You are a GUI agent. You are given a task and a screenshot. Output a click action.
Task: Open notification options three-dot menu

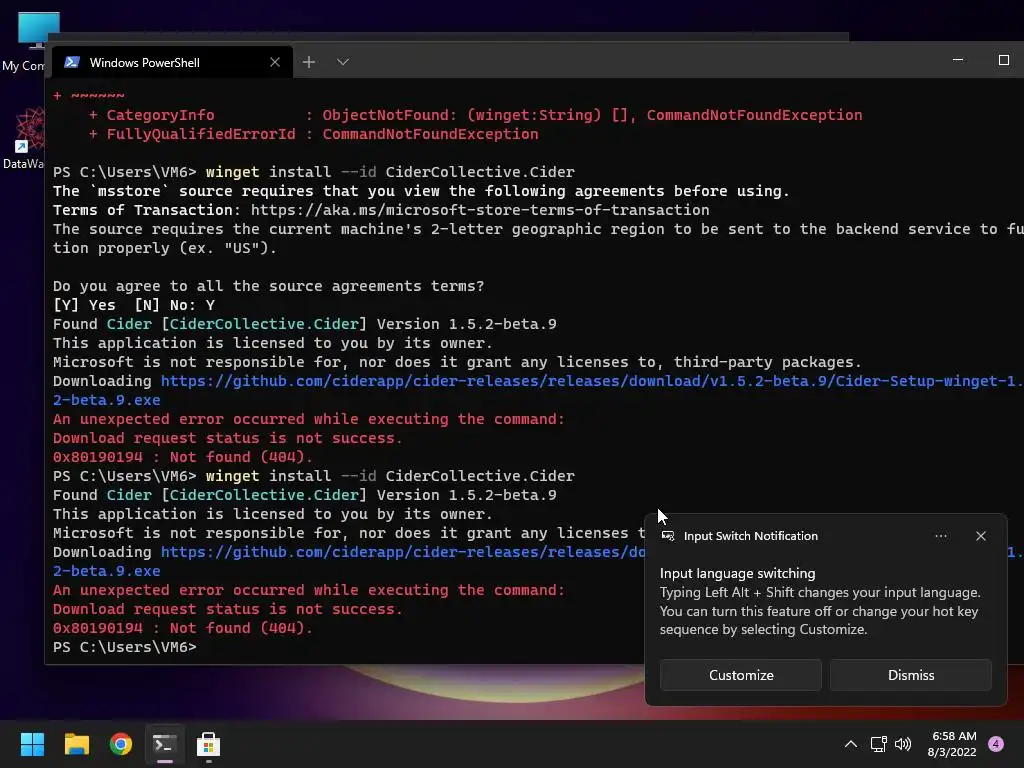(x=940, y=536)
